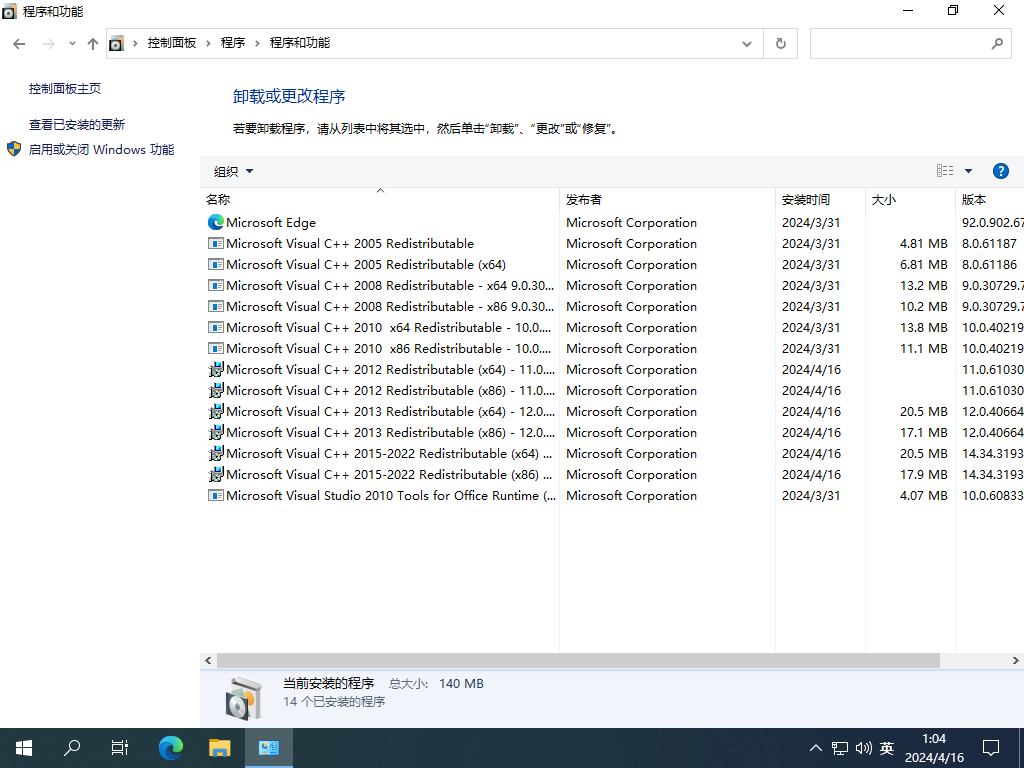
Task: Select 程序和功能 breadcrumb segment
Action: coord(300,43)
